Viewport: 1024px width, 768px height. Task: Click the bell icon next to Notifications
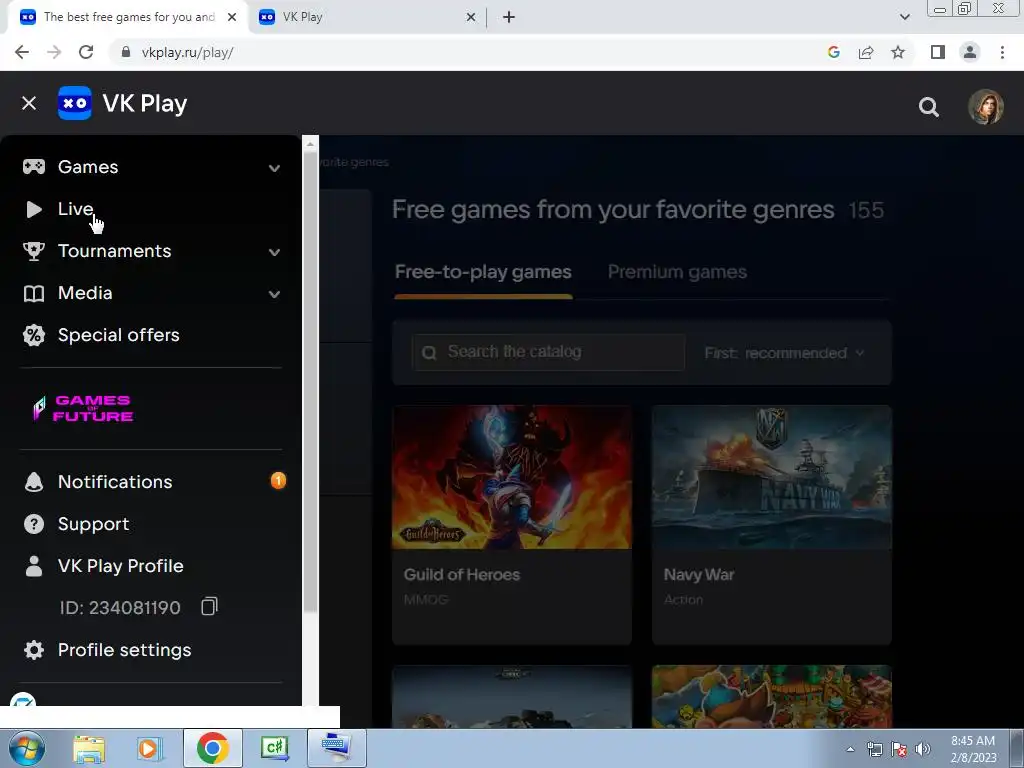point(34,482)
